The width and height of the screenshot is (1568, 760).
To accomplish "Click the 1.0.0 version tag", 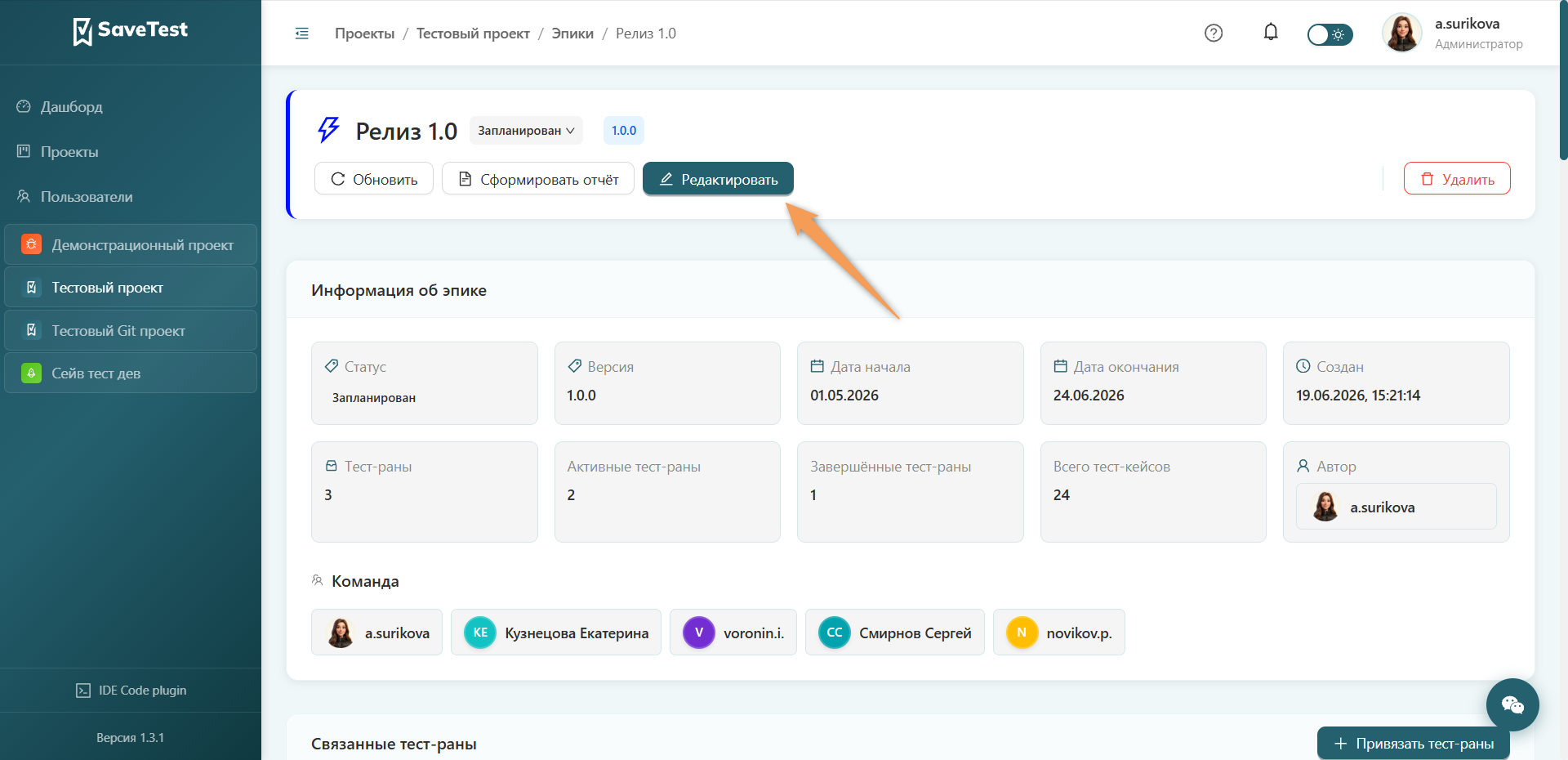I will tap(624, 131).
